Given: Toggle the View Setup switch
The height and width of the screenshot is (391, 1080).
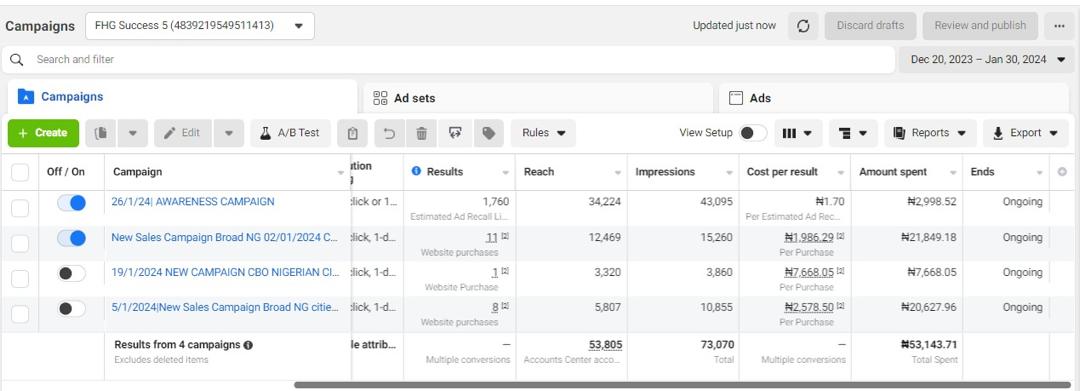Looking at the screenshot, I should (x=753, y=134).
